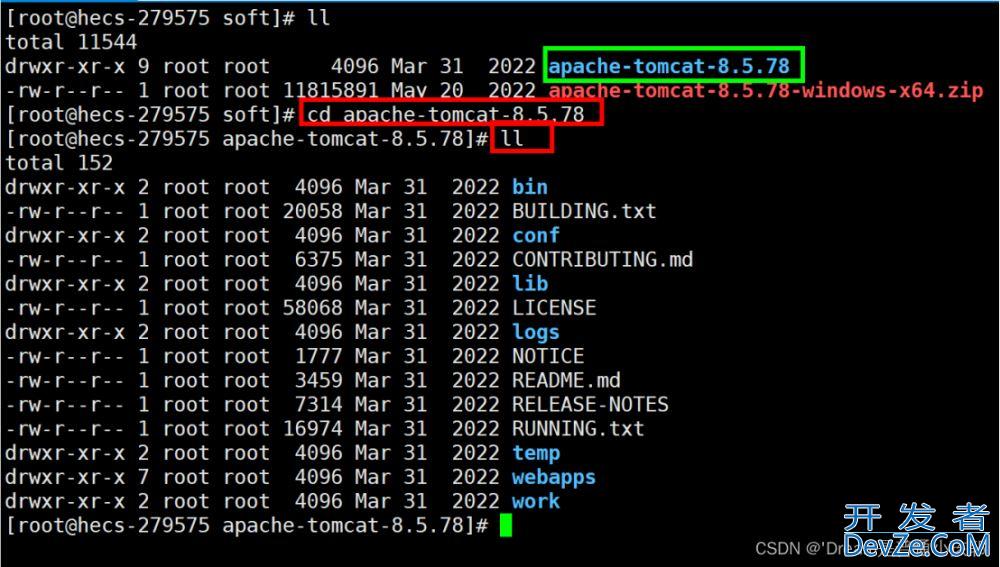This screenshot has height=567, width=1000.
Task: Select the LICENSE file name
Action: (554, 307)
